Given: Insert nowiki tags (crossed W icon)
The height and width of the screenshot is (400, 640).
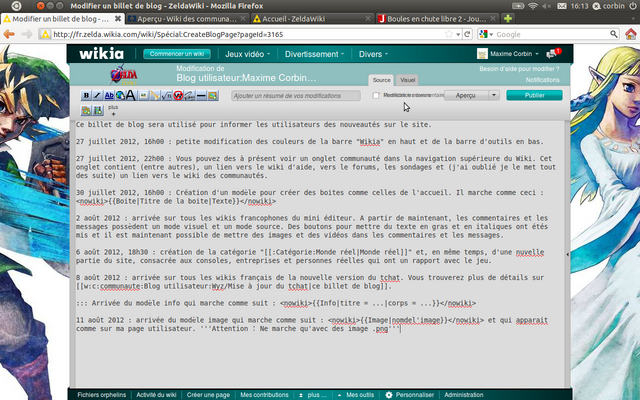Looking at the screenshot, I should (178, 96).
